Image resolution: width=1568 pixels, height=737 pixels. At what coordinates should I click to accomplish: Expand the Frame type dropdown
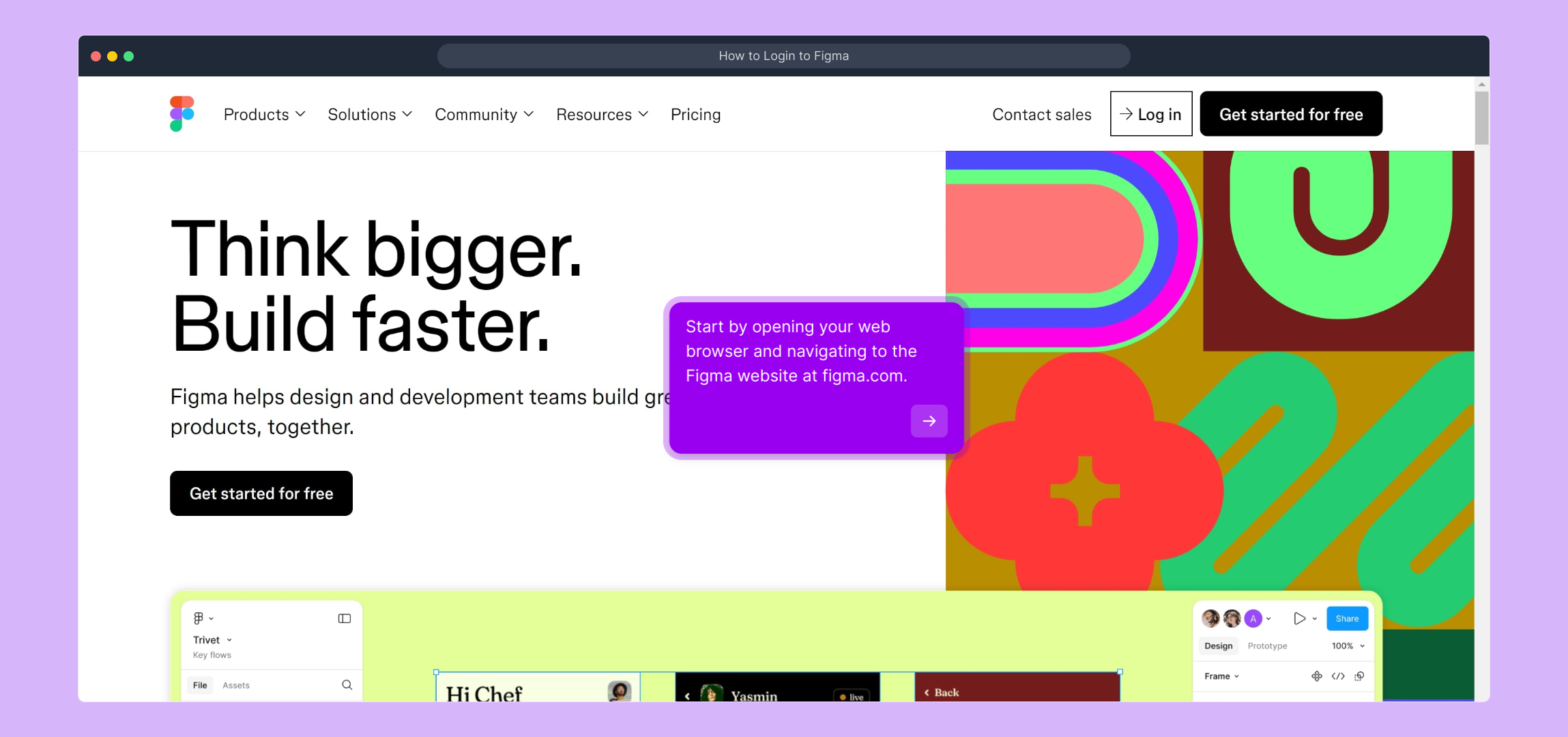[1221, 676]
